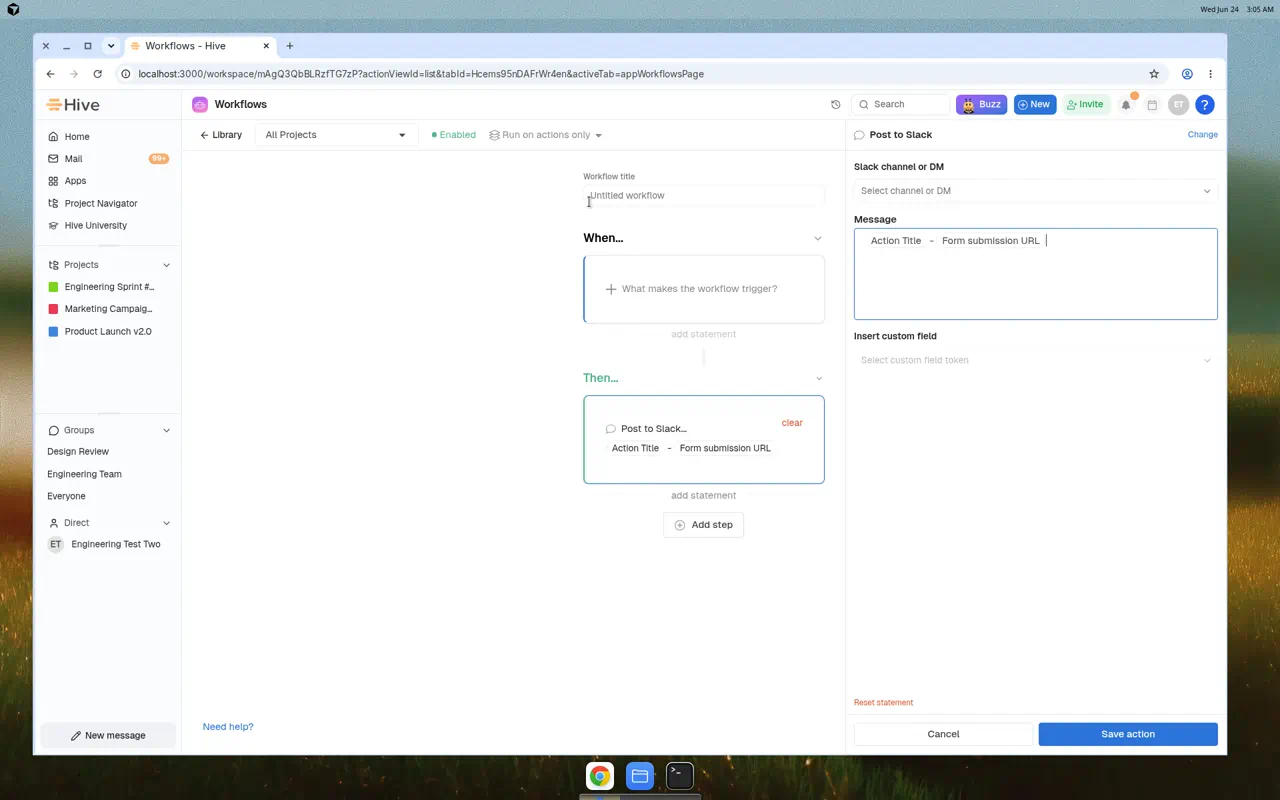Click New message button
Image resolution: width=1280 pixels, height=800 pixels.
pyautogui.click(x=108, y=735)
